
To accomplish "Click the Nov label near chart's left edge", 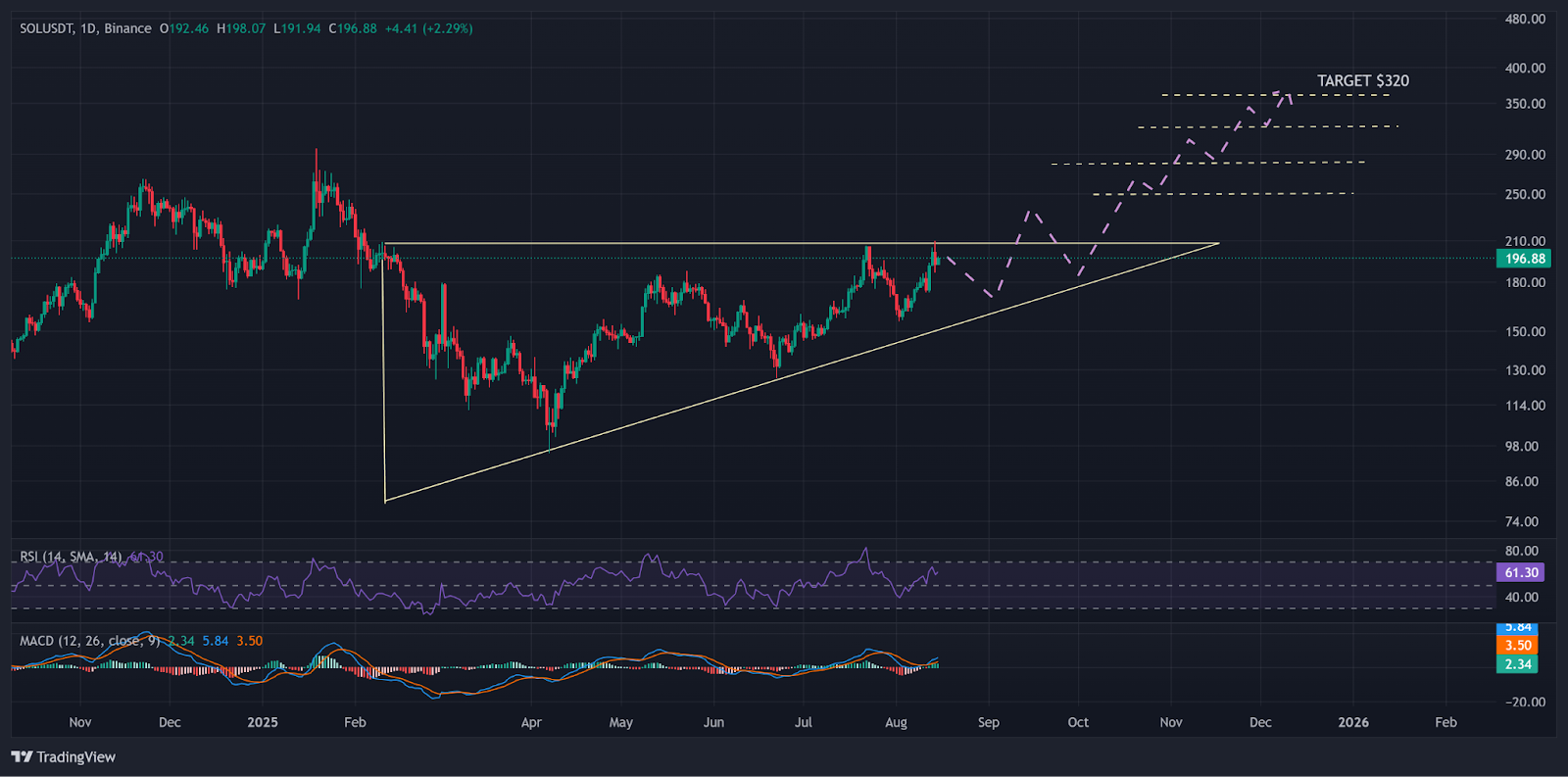I will 80,722.
